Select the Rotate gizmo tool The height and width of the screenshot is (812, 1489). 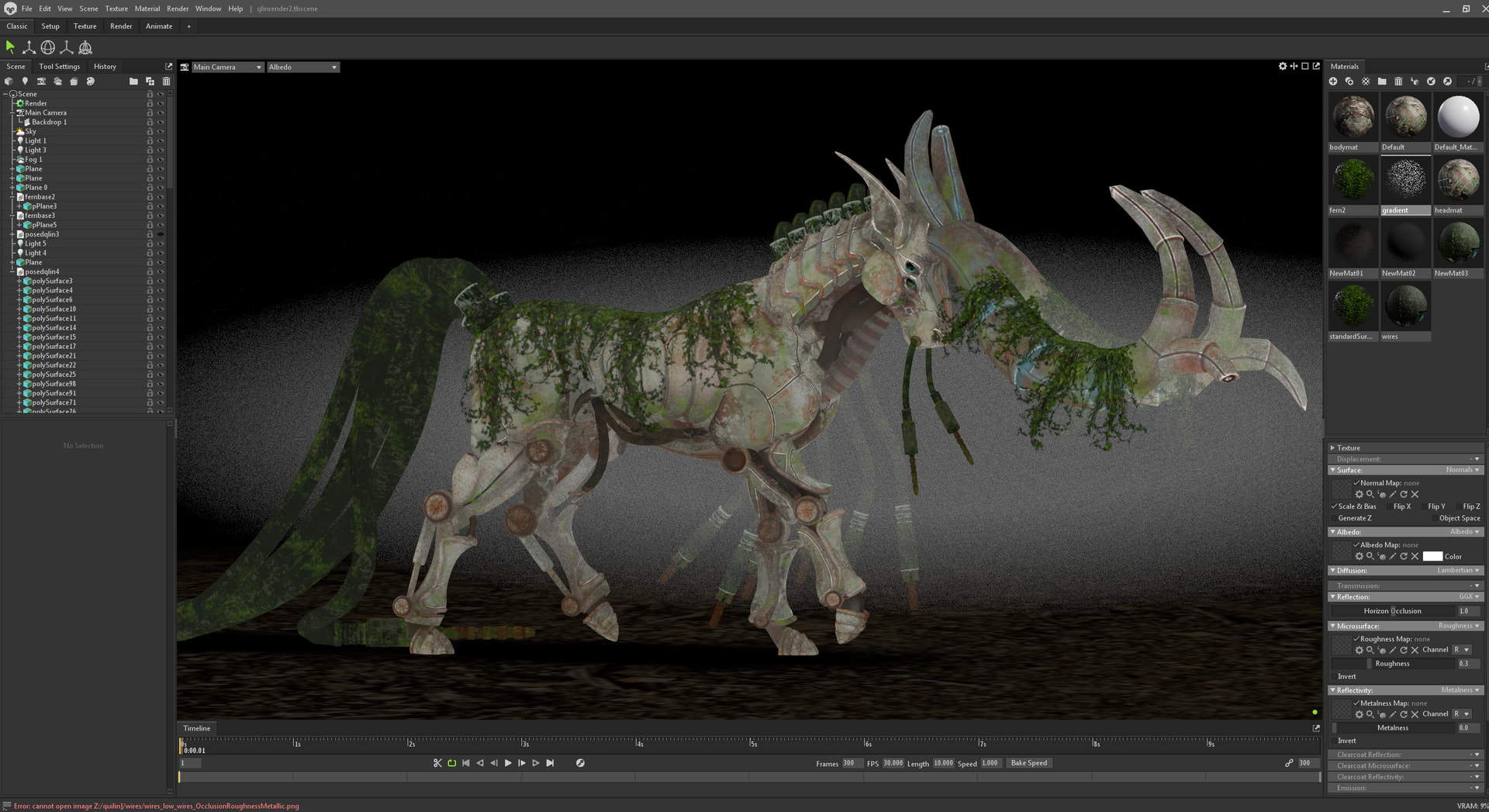pos(47,47)
